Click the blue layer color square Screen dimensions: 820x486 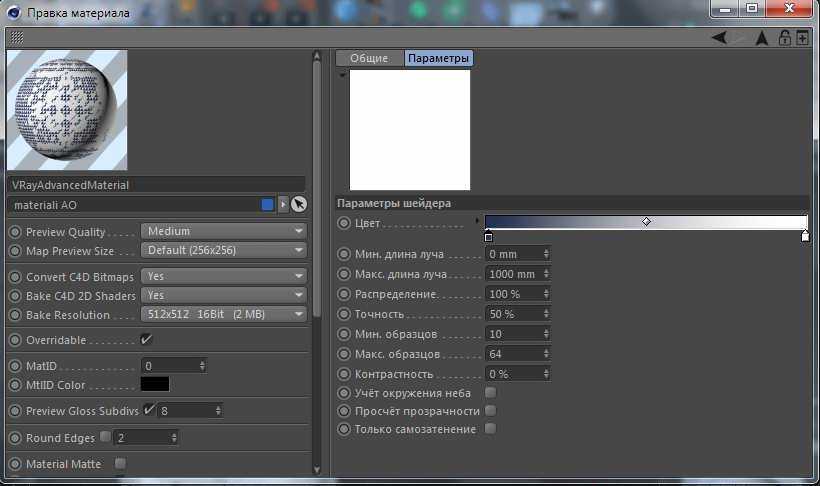pos(267,204)
